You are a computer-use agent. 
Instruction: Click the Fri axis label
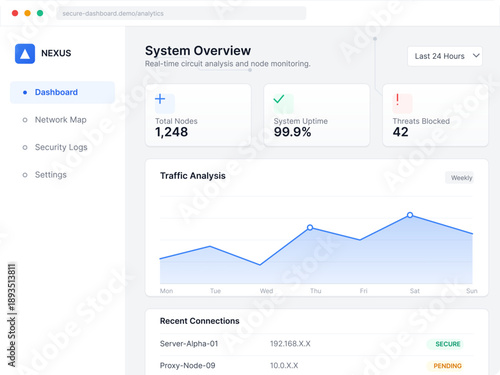pos(364,291)
